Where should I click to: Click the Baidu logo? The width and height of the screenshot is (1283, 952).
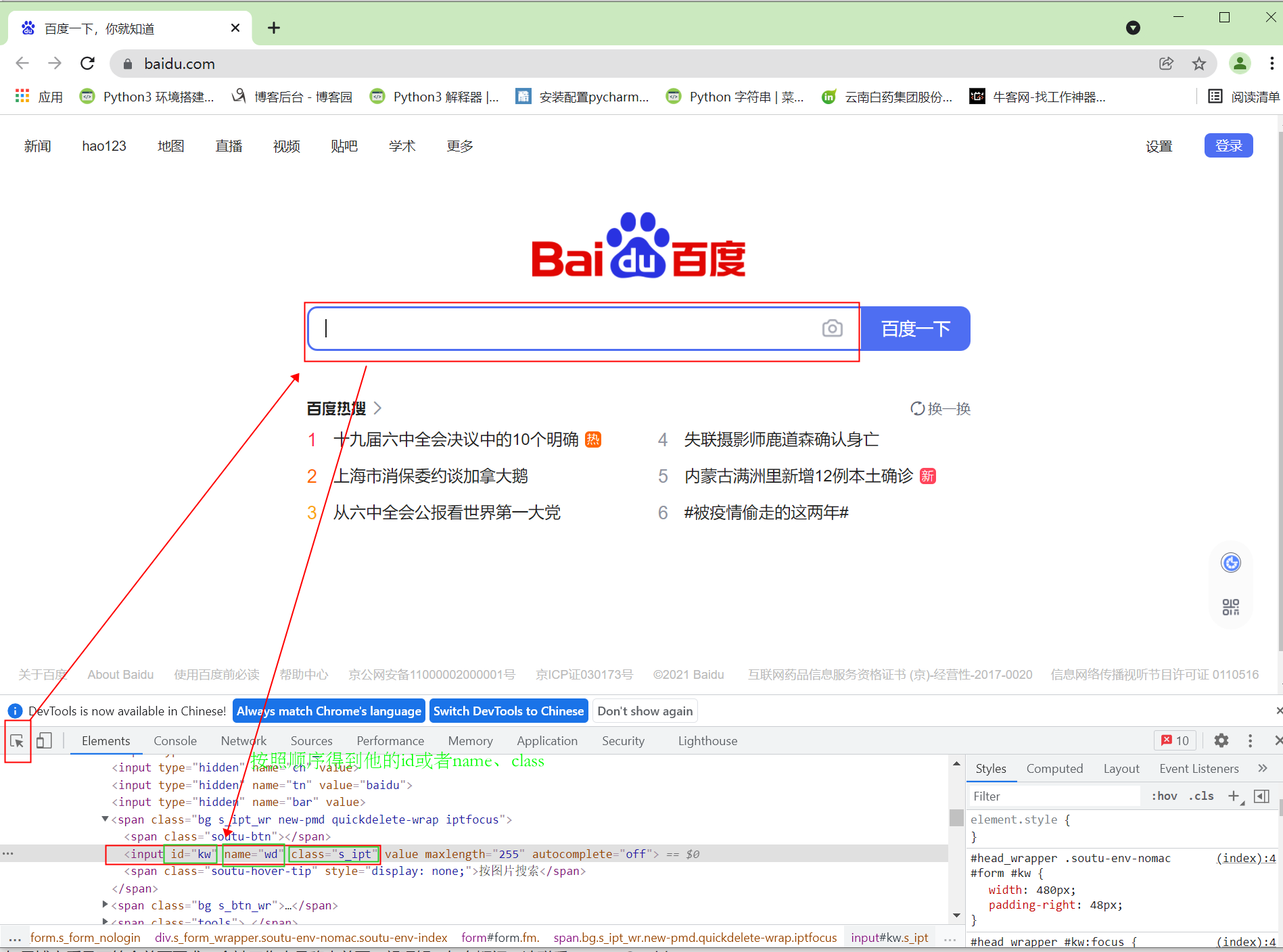638,245
